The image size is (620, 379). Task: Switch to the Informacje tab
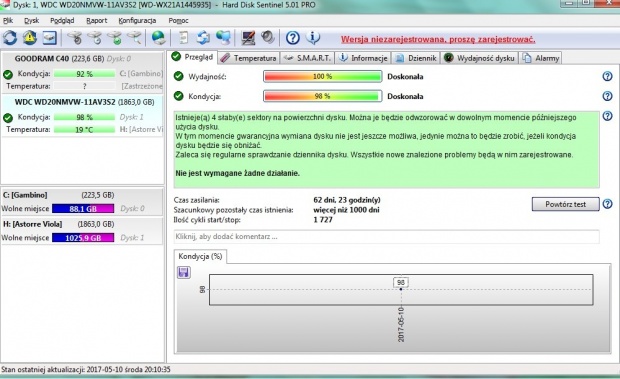pyautogui.click(x=363, y=58)
